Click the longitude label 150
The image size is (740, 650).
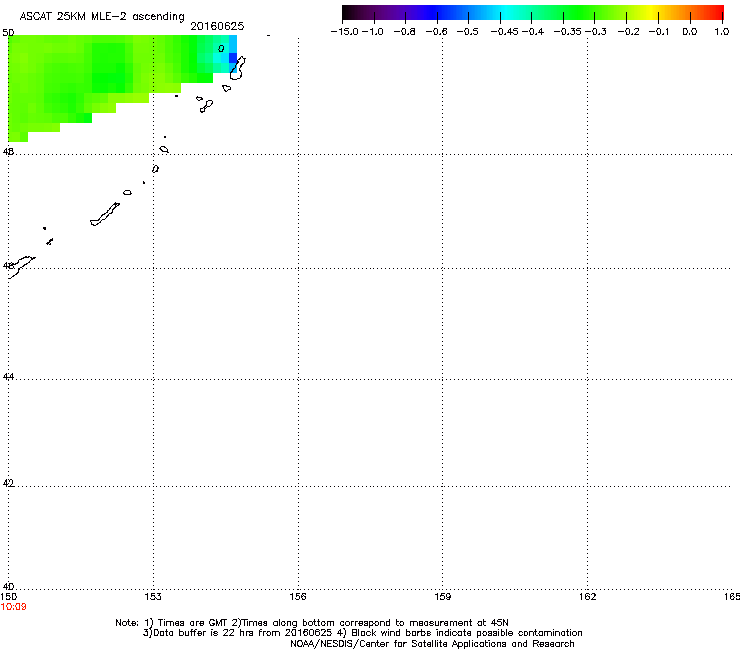pos(8,597)
